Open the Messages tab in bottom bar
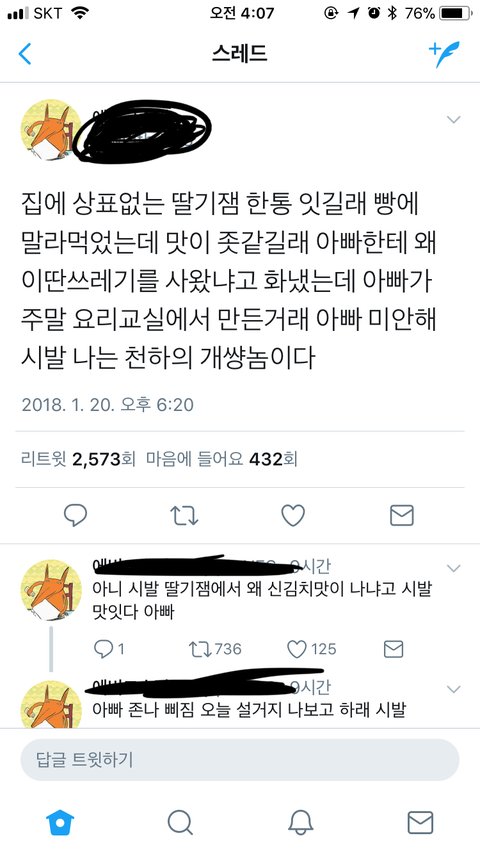 tap(420, 822)
